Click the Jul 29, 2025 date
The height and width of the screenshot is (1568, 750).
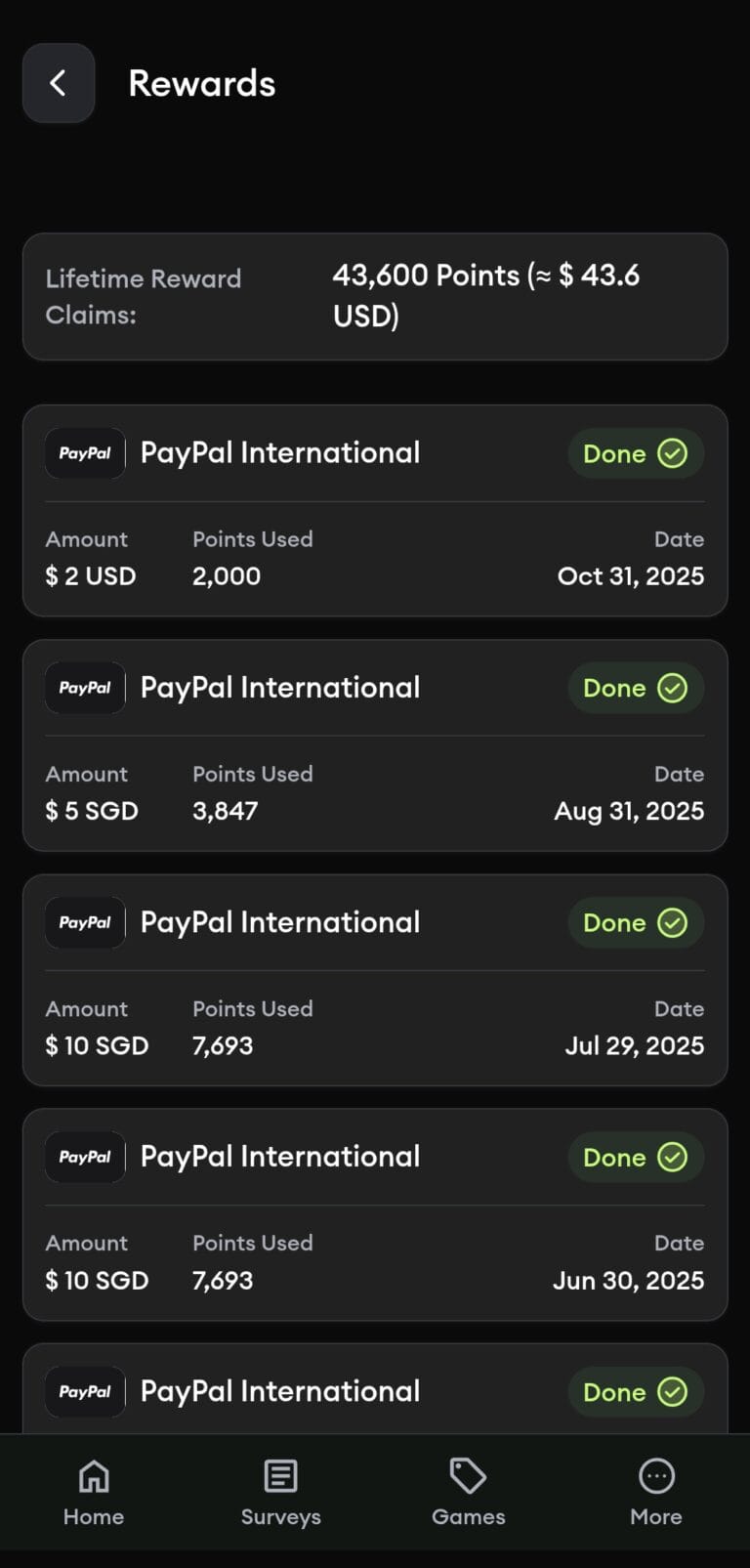tap(634, 1045)
